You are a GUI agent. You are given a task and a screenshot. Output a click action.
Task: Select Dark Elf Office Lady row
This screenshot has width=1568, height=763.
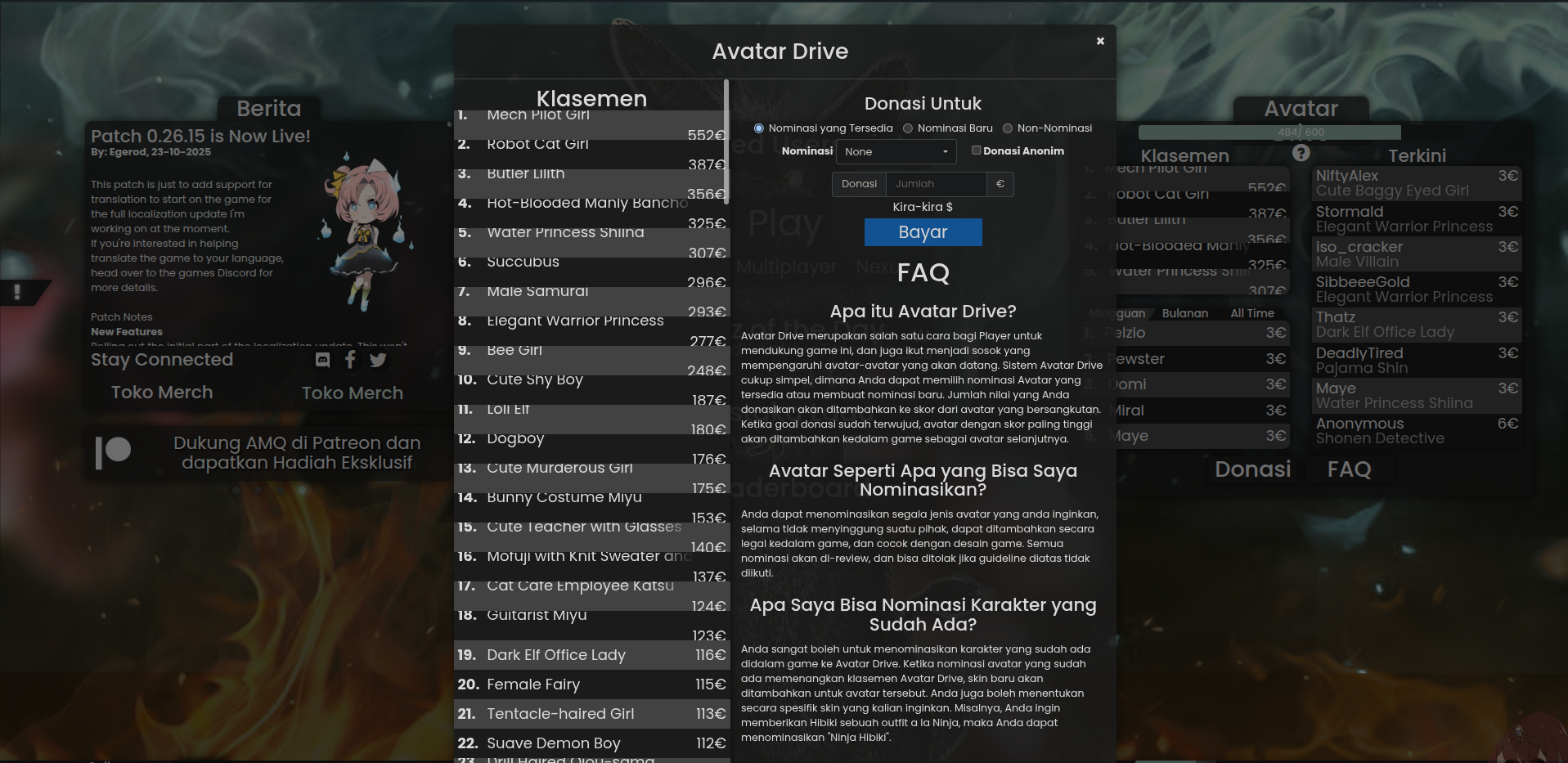[591, 655]
